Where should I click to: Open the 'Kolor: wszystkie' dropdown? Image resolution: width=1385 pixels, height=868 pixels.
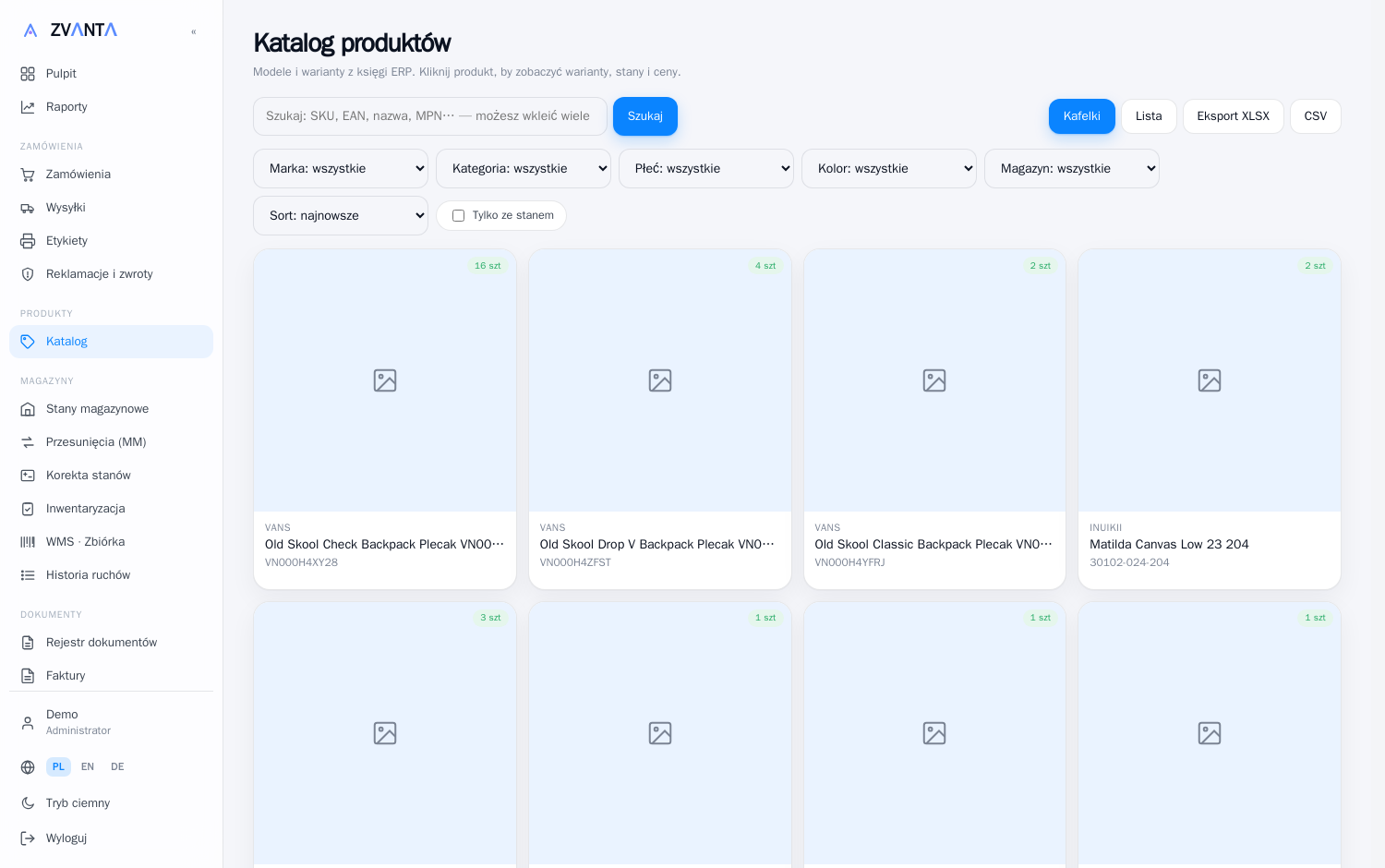pos(889,169)
